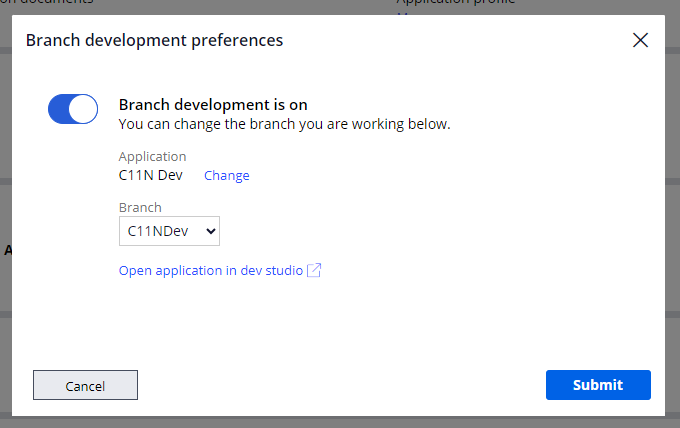Click the dimmed "Application profile" text behind dialog

click(x=456, y=3)
